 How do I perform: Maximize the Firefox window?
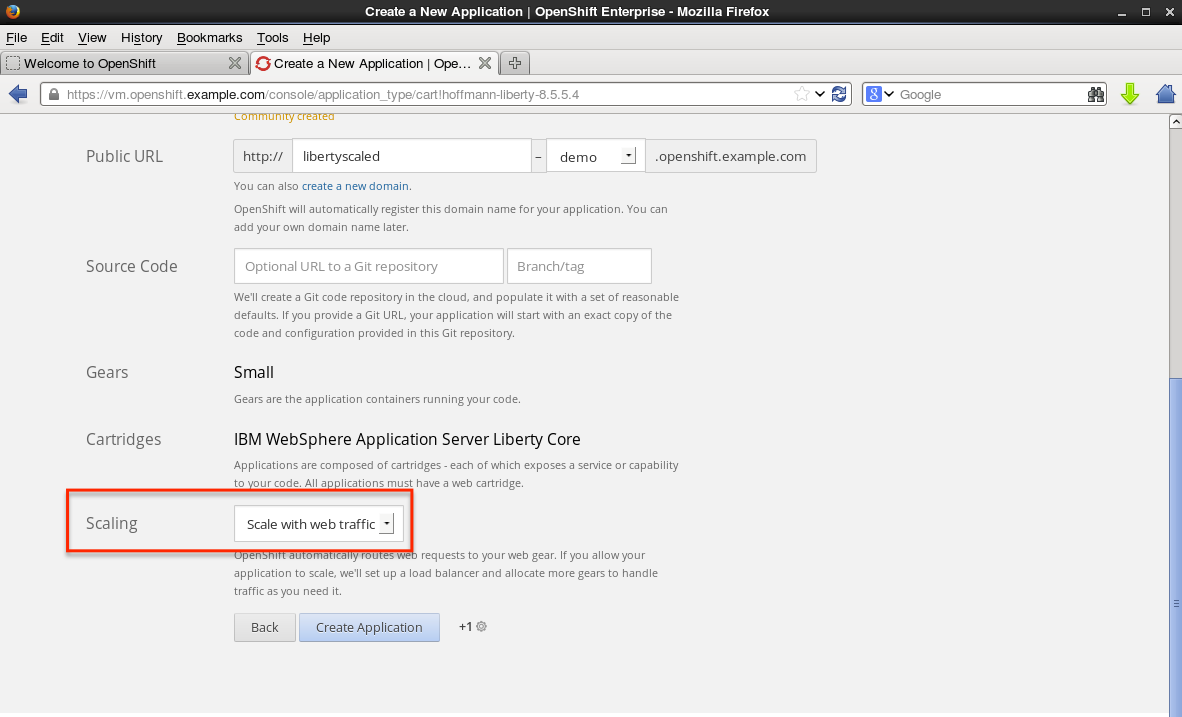1146,12
